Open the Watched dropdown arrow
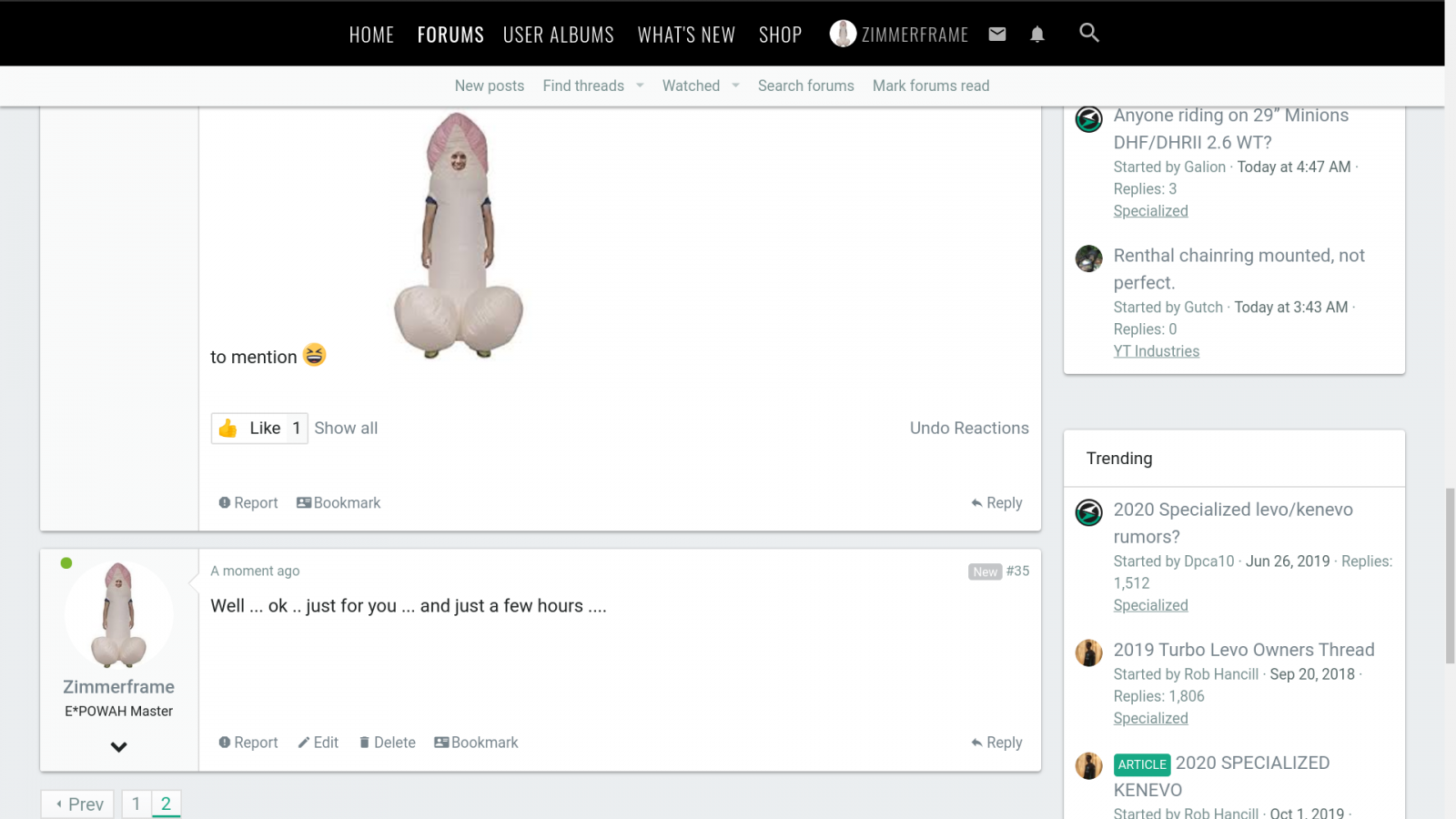Image resolution: width=1456 pixels, height=819 pixels. click(735, 86)
